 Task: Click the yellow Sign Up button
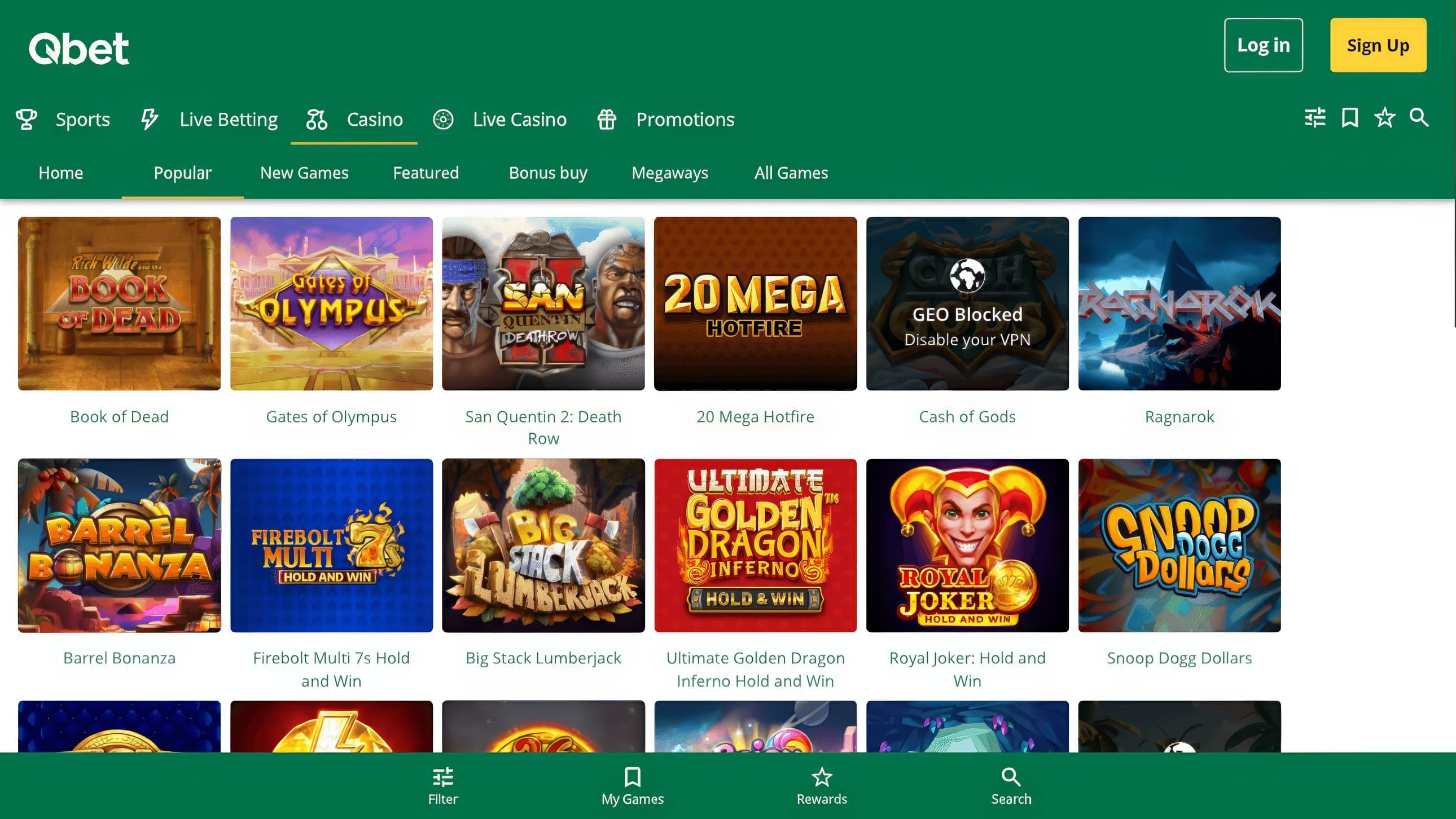tap(1378, 45)
